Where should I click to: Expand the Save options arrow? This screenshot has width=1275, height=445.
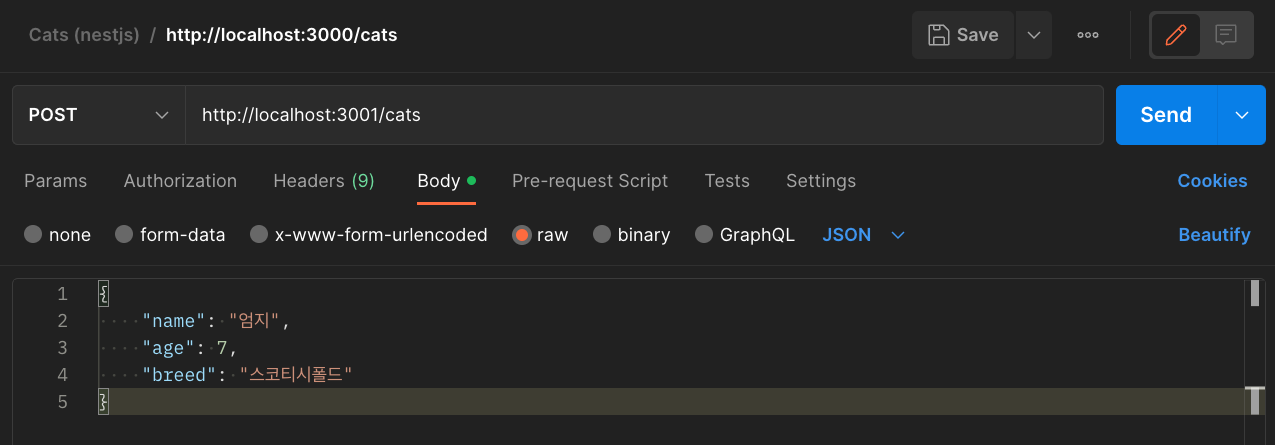pos(1034,35)
